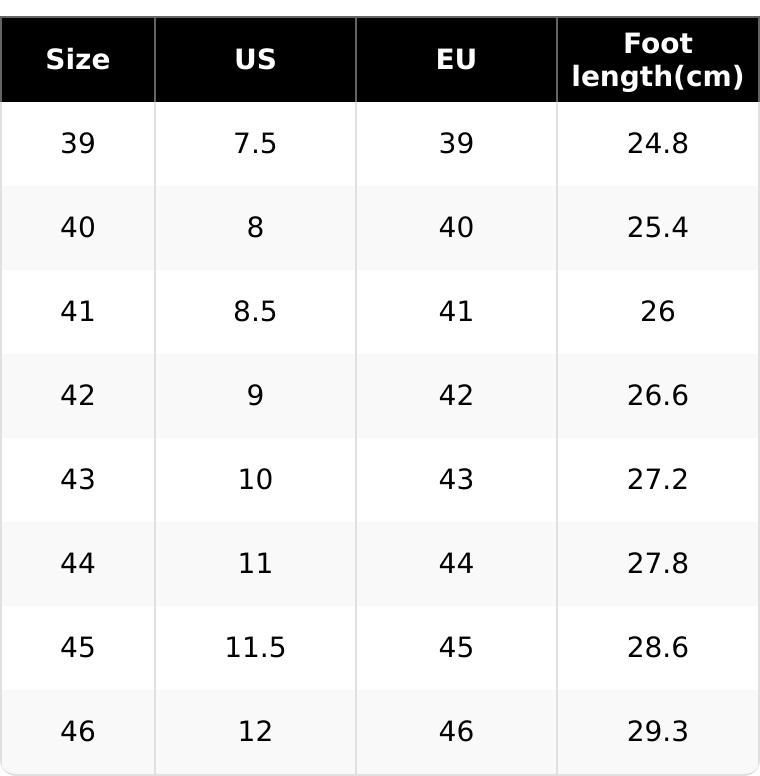Viewport: 760px width, 776px height.
Task: Select the US size 11 cell
Action: coord(255,564)
